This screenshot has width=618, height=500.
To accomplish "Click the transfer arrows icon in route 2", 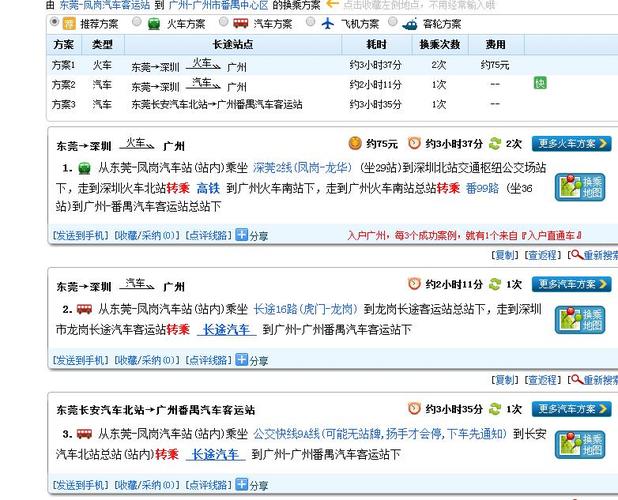I will pyautogui.click(x=495, y=284).
